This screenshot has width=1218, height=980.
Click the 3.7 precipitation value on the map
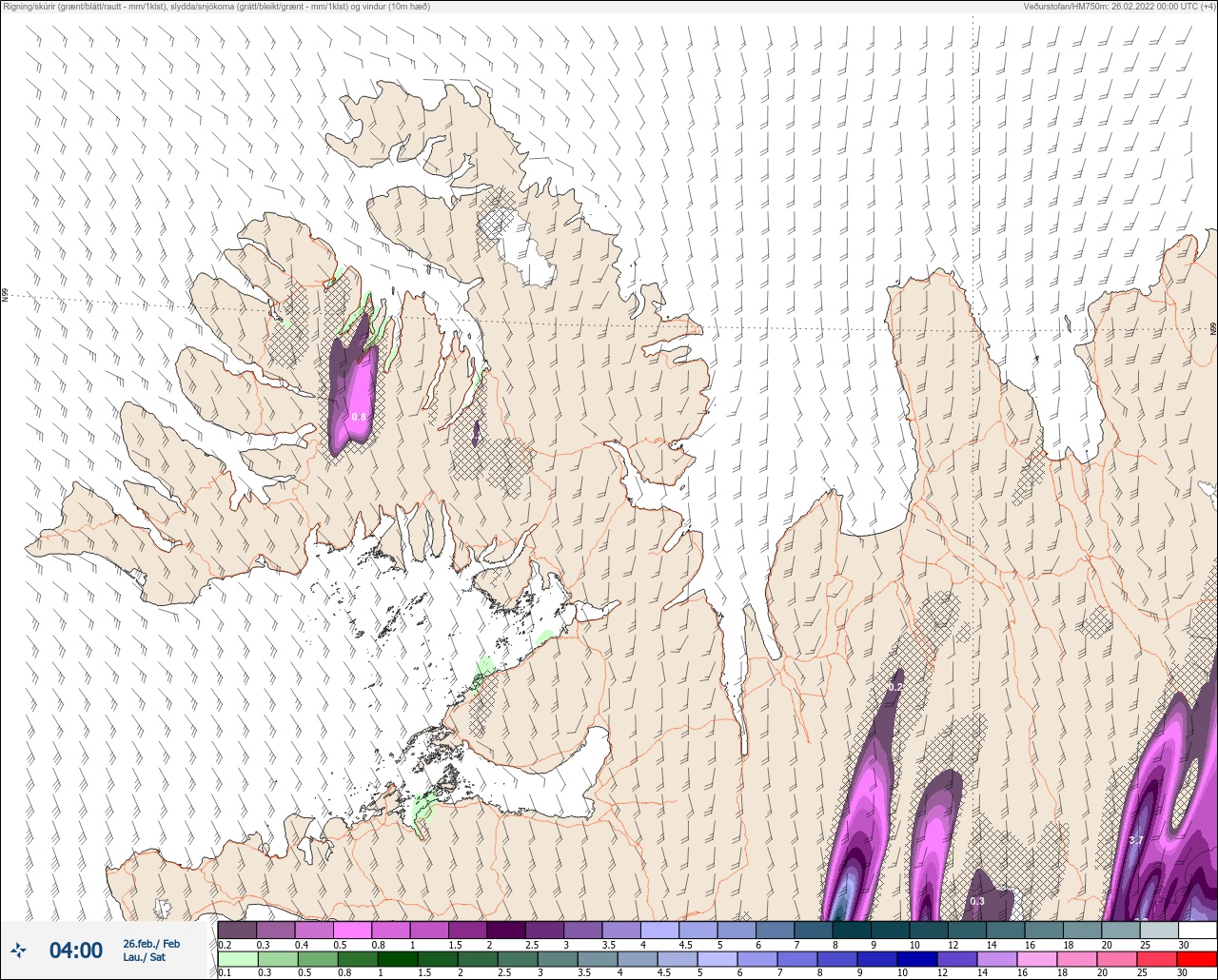pyautogui.click(x=1135, y=840)
